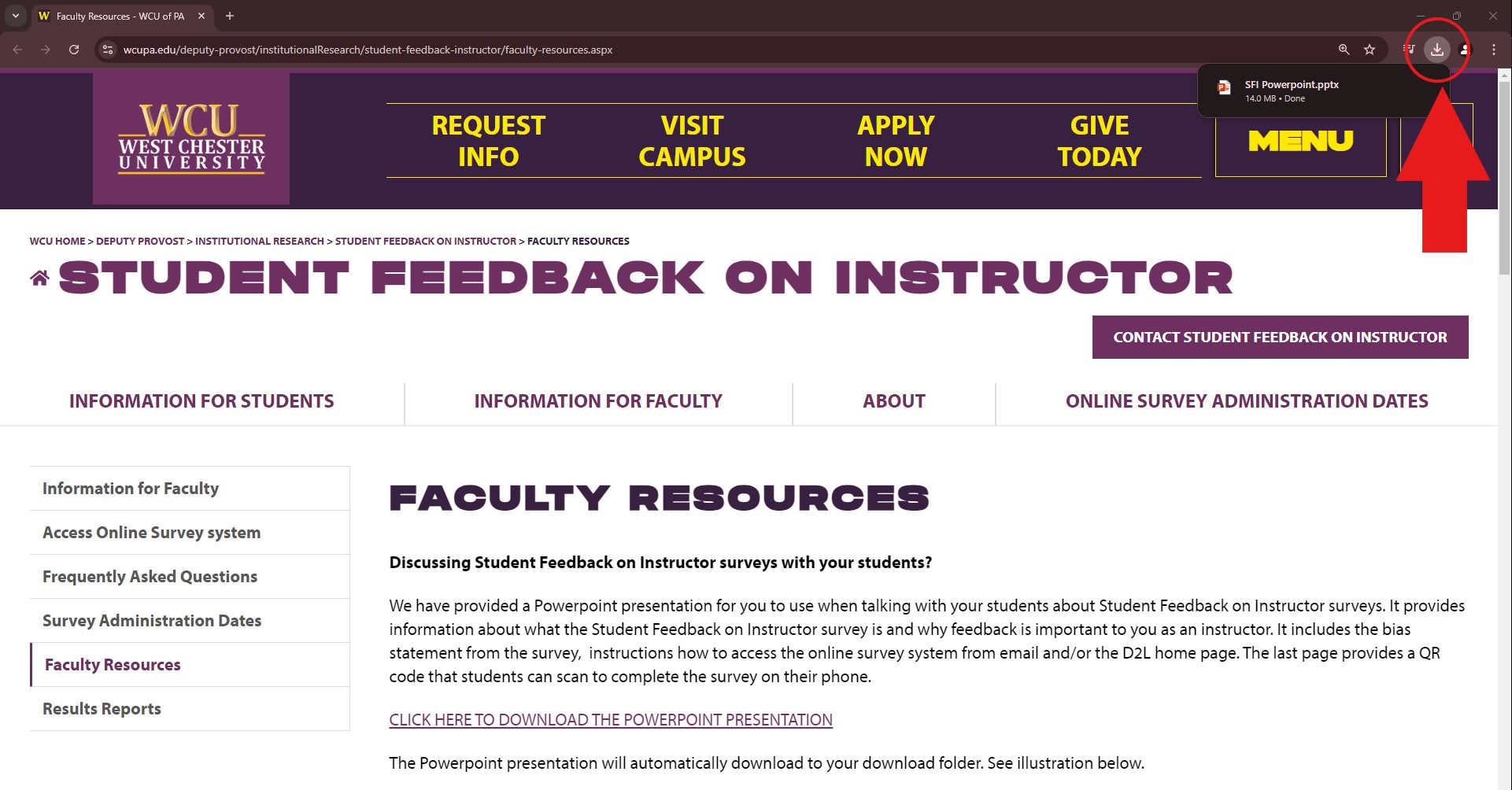
Task: Open the media control icon in toolbar
Action: pos(1409,50)
